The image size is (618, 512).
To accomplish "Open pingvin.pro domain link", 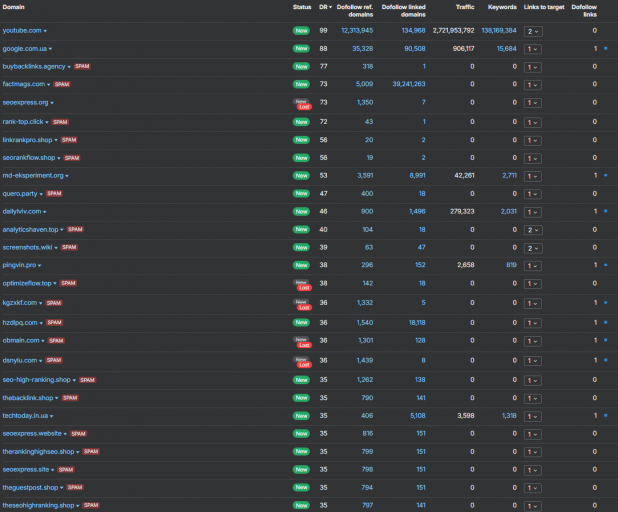I will (19, 265).
